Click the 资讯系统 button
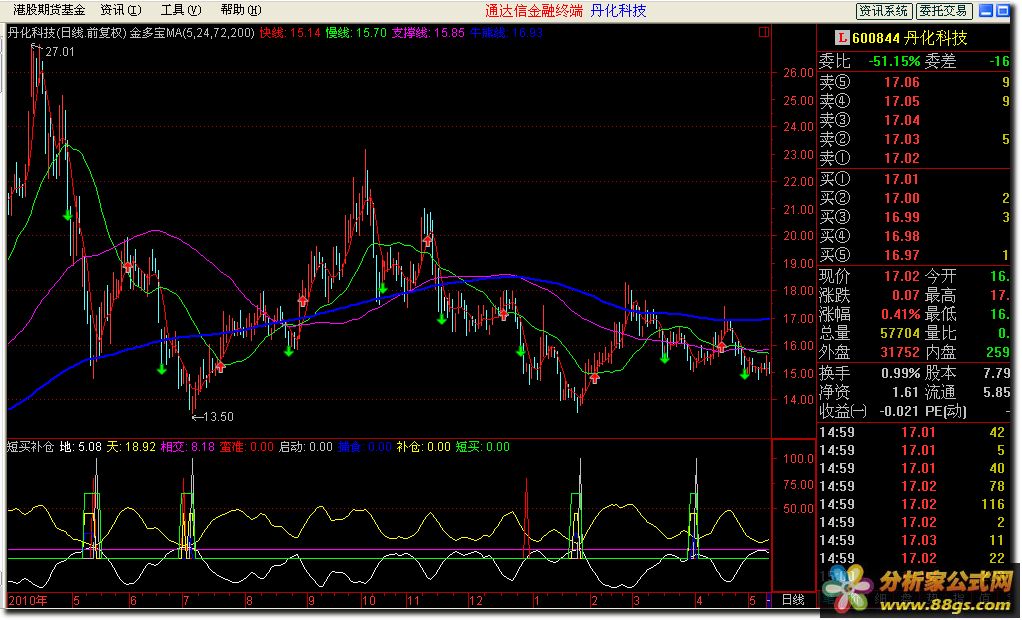This screenshot has width=1022, height=620. [884, 11]
